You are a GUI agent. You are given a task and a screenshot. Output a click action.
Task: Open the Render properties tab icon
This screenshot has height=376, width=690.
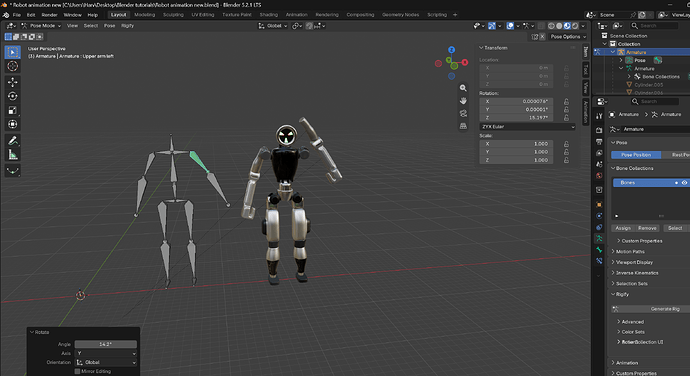coord(599,130)
